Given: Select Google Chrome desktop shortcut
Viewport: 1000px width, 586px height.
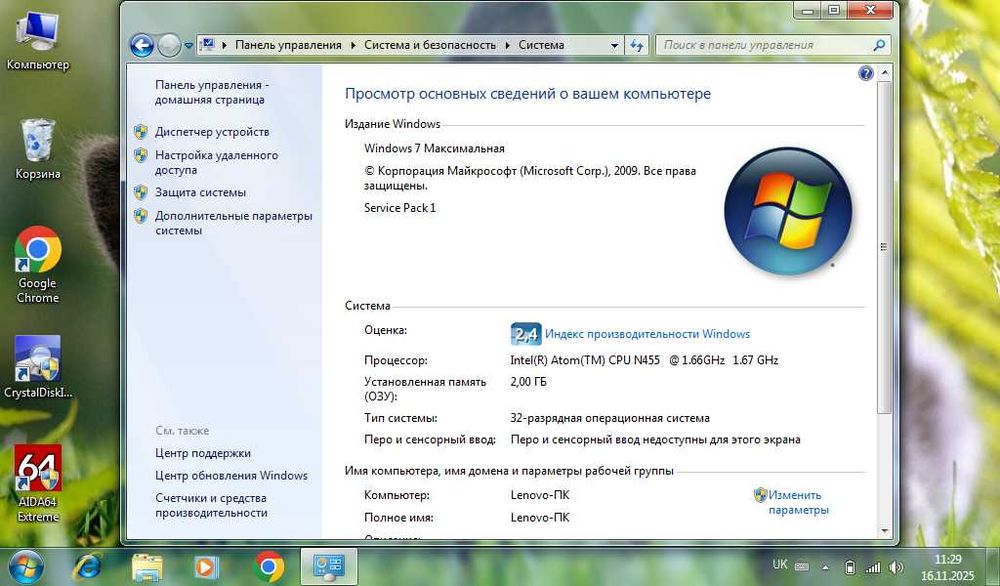Looking at the screenshot, I should click(x=38, y=265).
